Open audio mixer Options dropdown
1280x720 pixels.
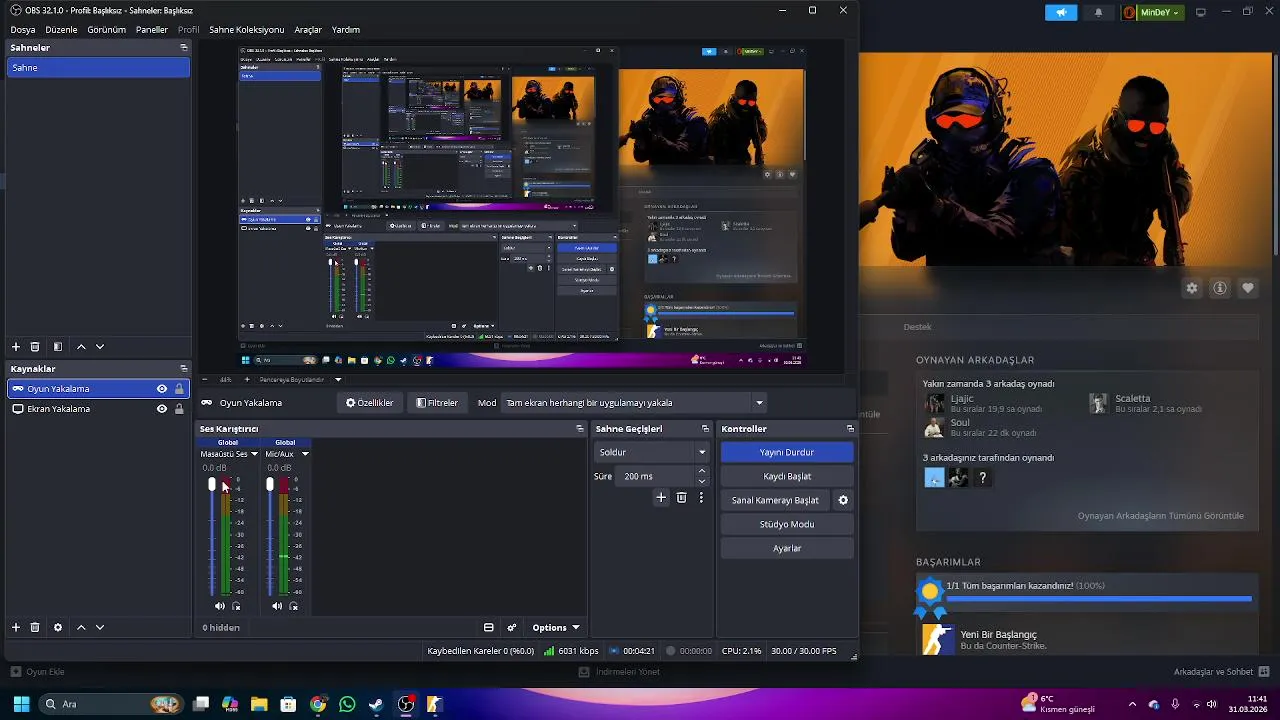(556, 628)
